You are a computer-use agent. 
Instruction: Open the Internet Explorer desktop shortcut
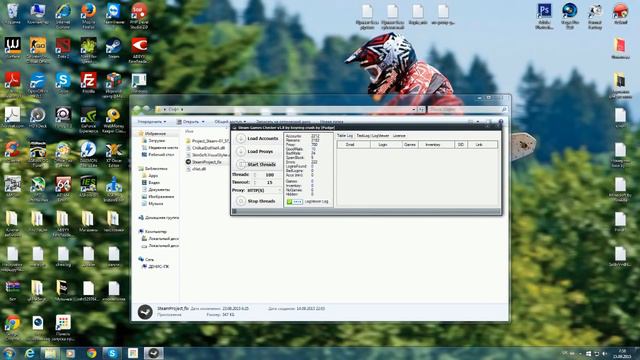point(63,16)
